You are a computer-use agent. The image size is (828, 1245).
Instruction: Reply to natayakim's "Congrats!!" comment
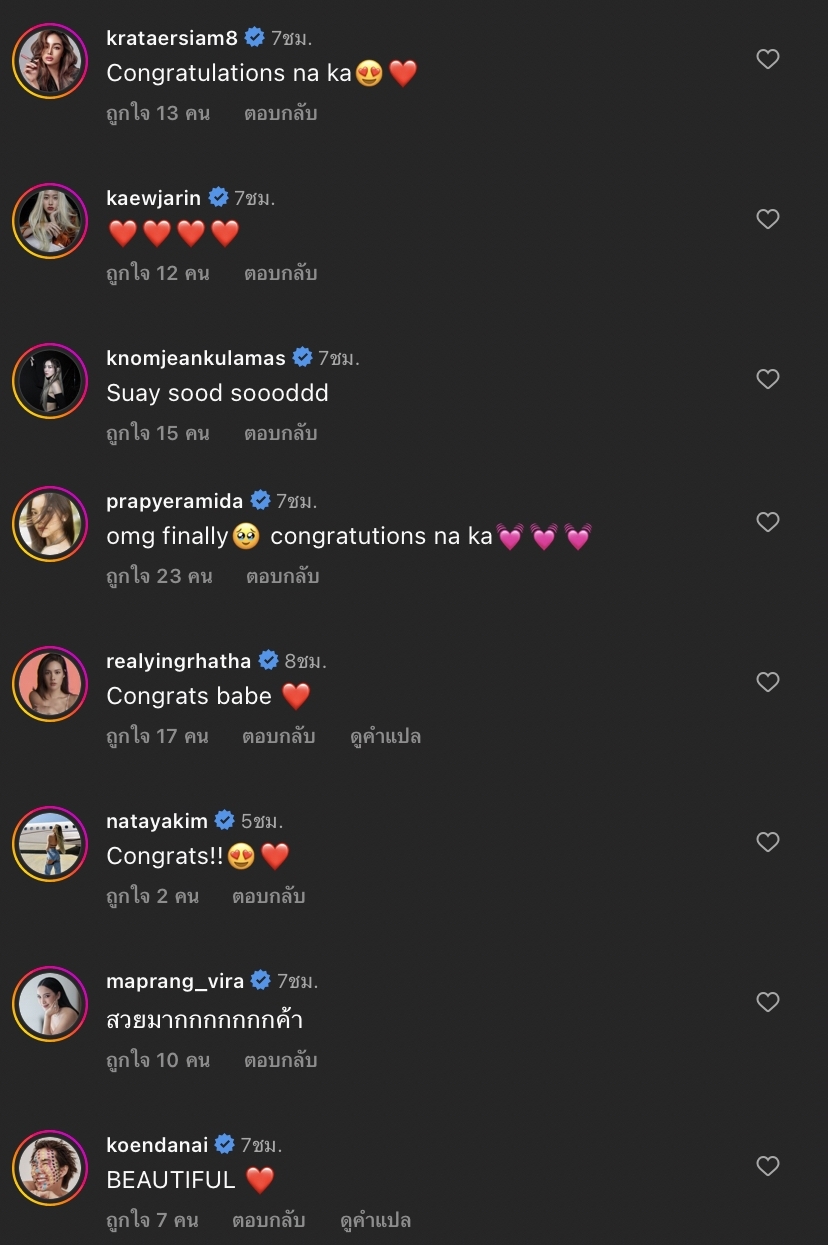coord(268,896)
